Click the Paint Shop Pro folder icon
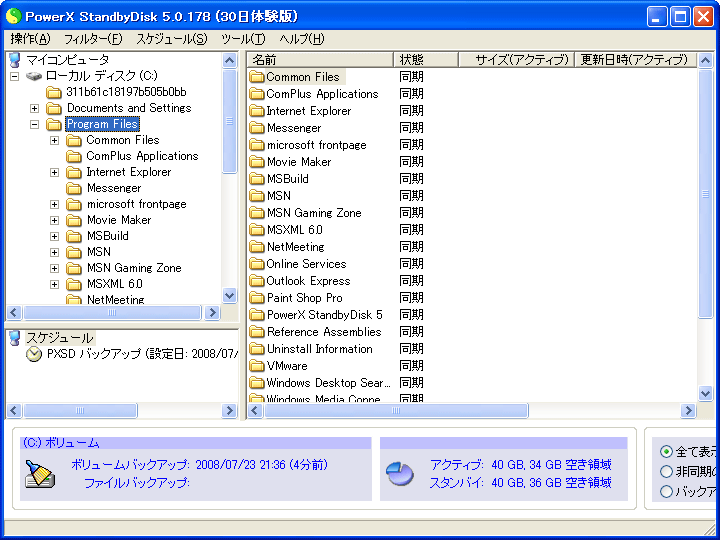Image resolution: width=720 pixels, height=540 pixels. (257, 298)
